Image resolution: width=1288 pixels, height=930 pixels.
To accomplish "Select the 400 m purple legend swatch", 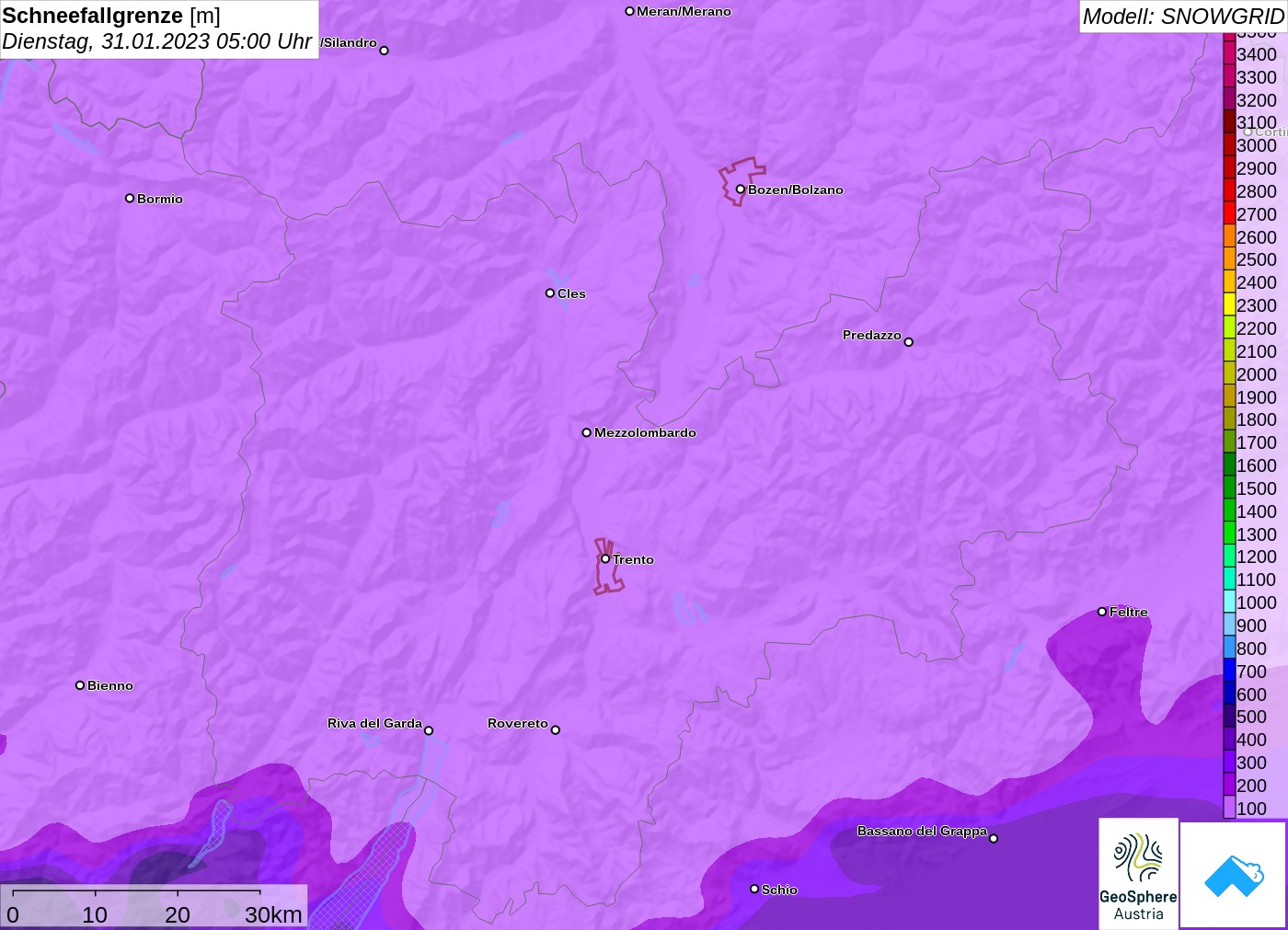I will (1229, 740).
